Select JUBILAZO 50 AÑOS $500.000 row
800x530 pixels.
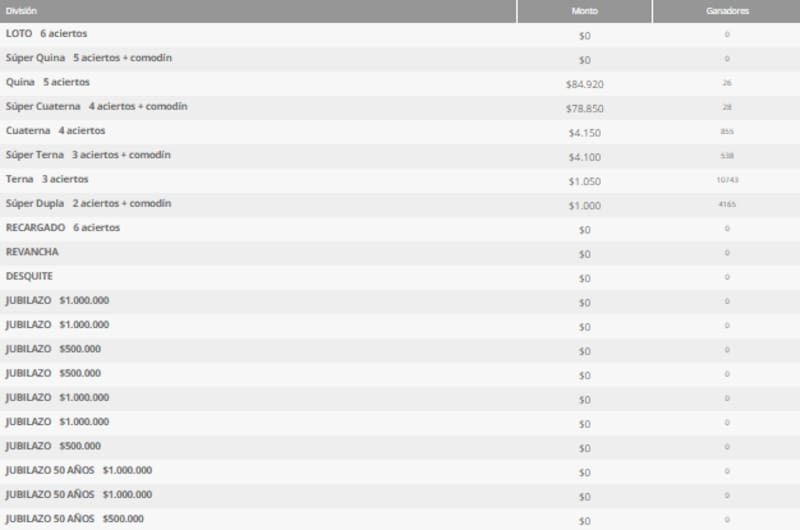point(74,519)
